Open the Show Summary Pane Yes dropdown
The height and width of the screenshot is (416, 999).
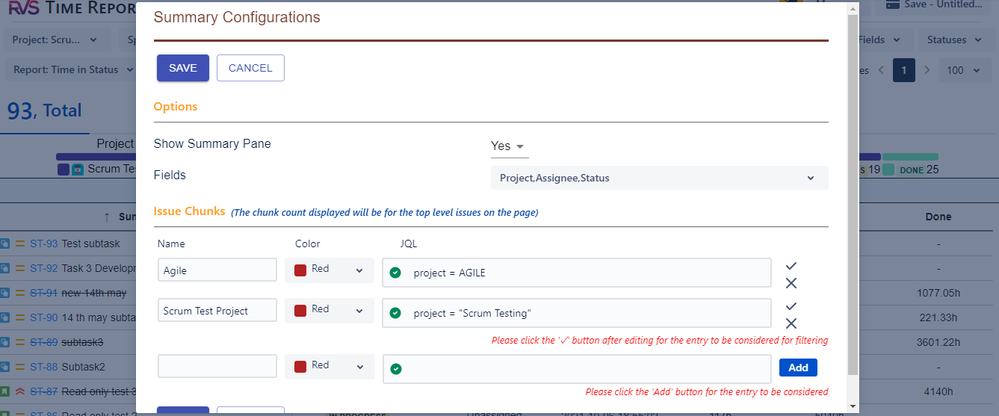click(x=508, y=146)
